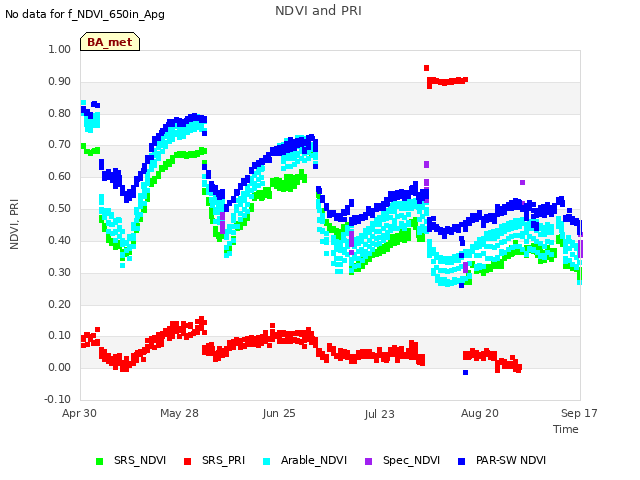The image size is (640, 480).
Task: Click the 0.70 y-axis tick label
Action: 60,144
